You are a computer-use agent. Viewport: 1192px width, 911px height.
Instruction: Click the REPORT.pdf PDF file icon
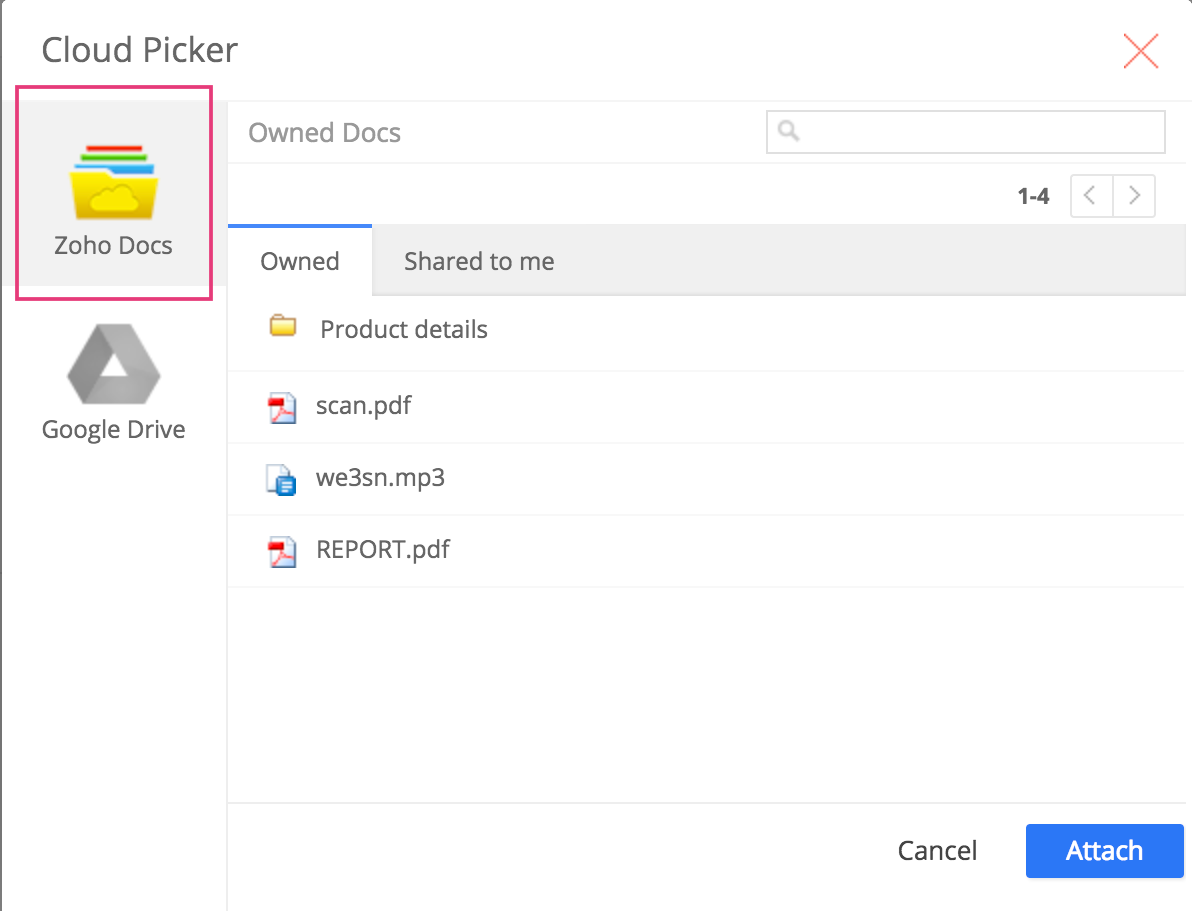click(282, 551)
